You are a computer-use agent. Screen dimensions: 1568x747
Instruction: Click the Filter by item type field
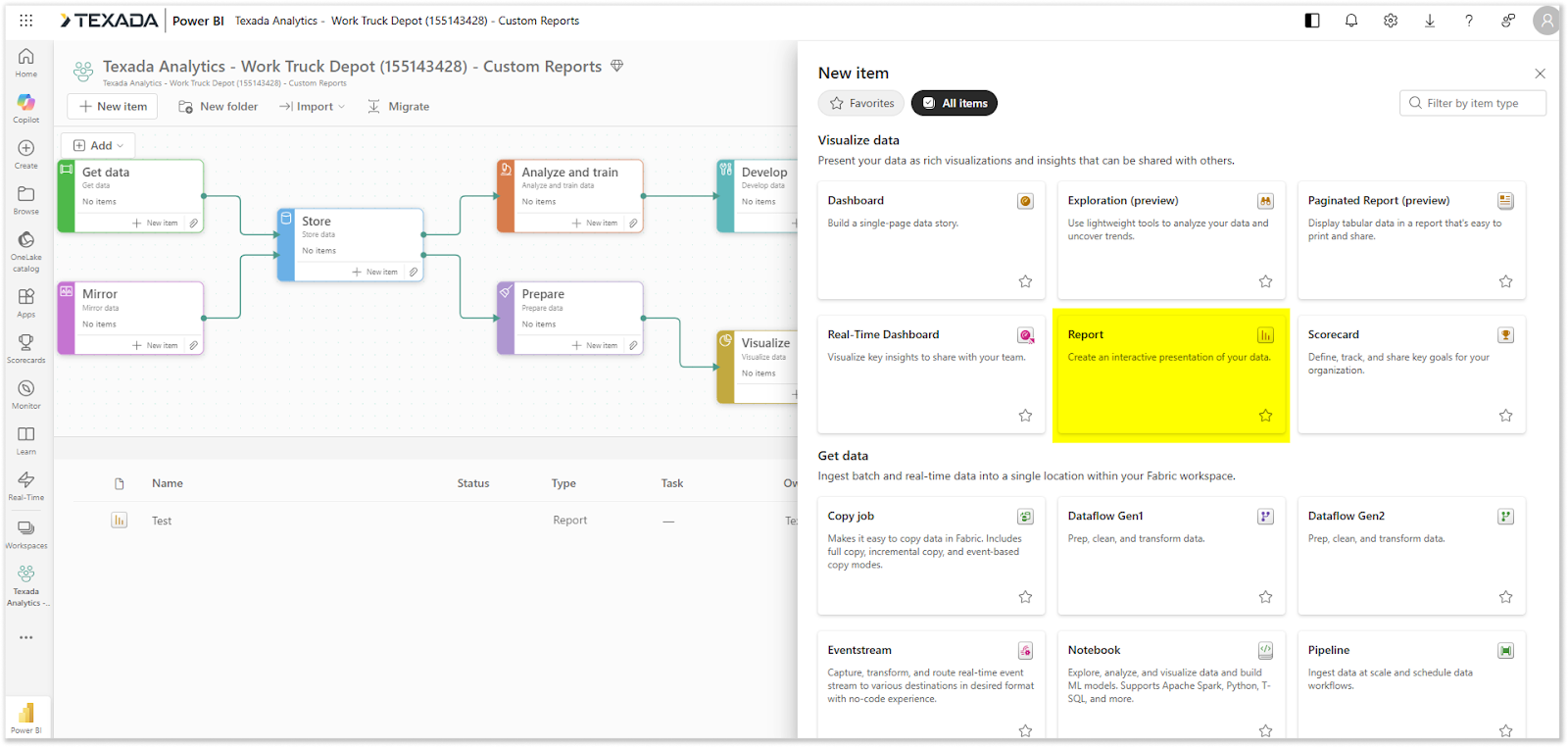[x=1473, y=103]
